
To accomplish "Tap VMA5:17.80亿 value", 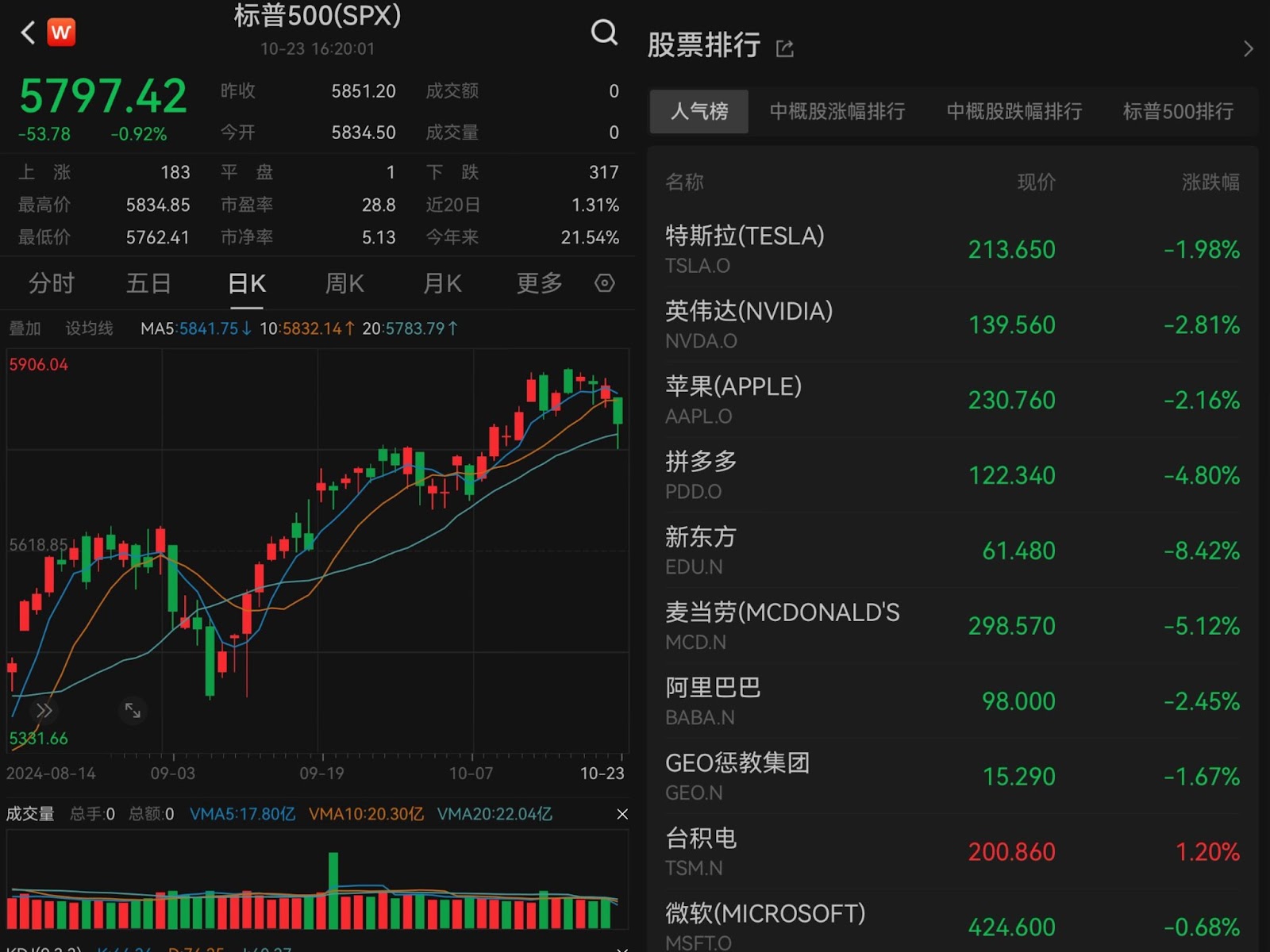I will 242,814.
